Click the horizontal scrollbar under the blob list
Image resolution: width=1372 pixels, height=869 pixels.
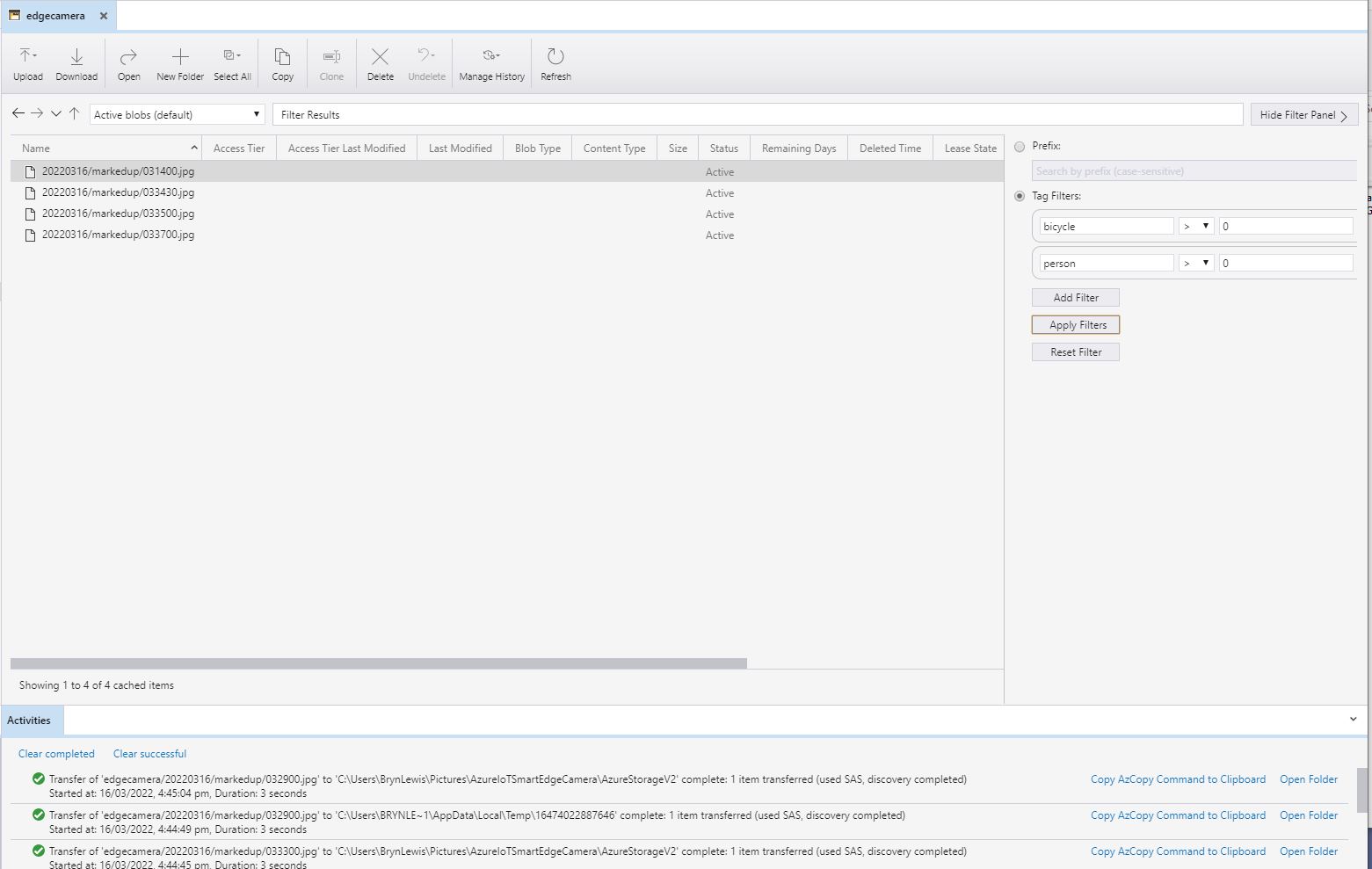click(x=378, y=663)
